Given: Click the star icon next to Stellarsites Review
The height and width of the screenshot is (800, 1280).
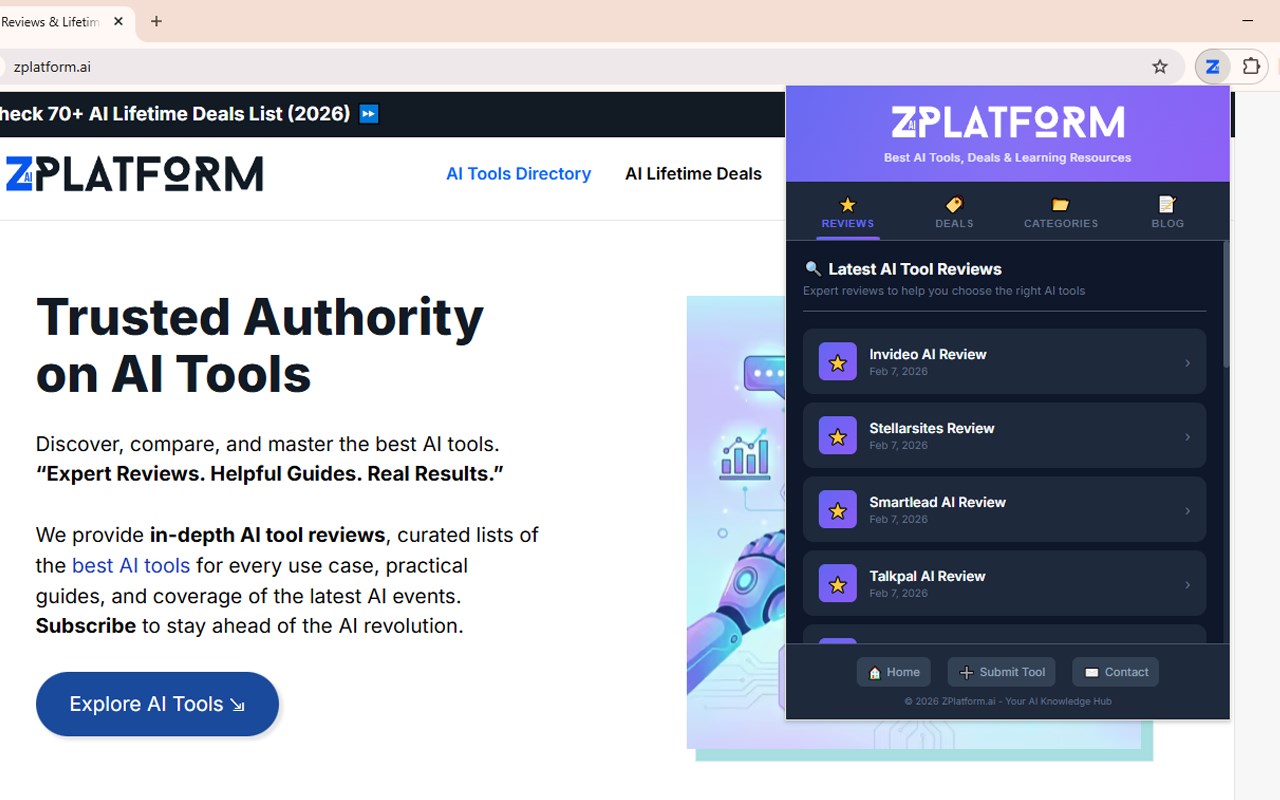Looking at the screenshot, I should pos(838,436).
